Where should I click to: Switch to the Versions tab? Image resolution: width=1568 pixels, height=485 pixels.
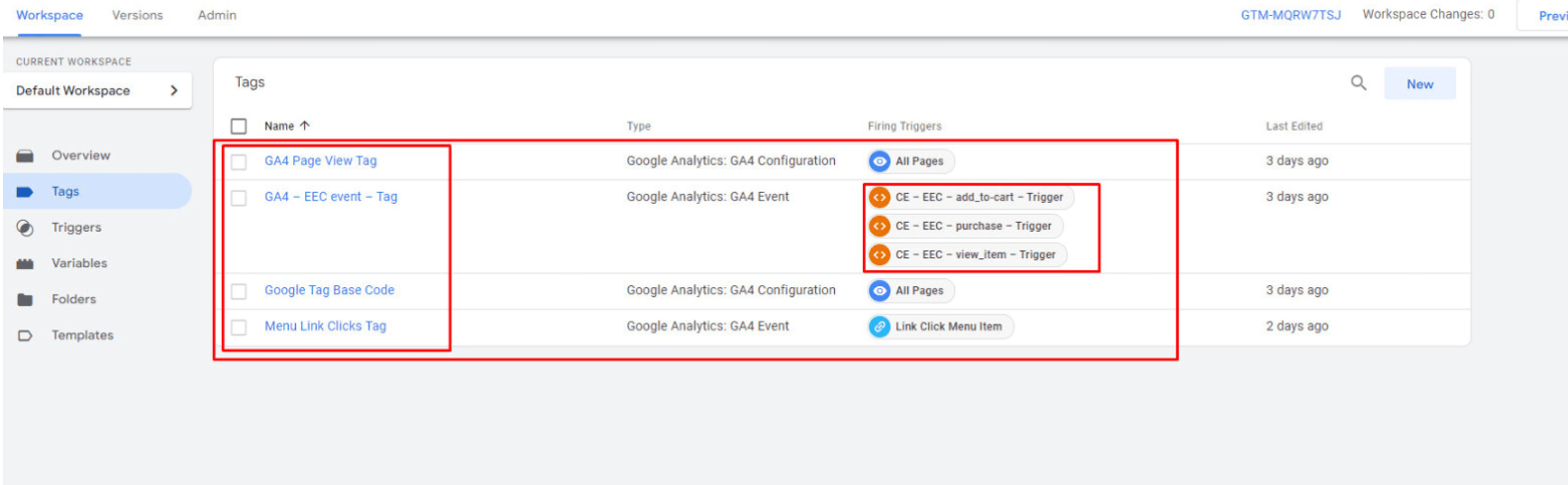click(138, 15)
